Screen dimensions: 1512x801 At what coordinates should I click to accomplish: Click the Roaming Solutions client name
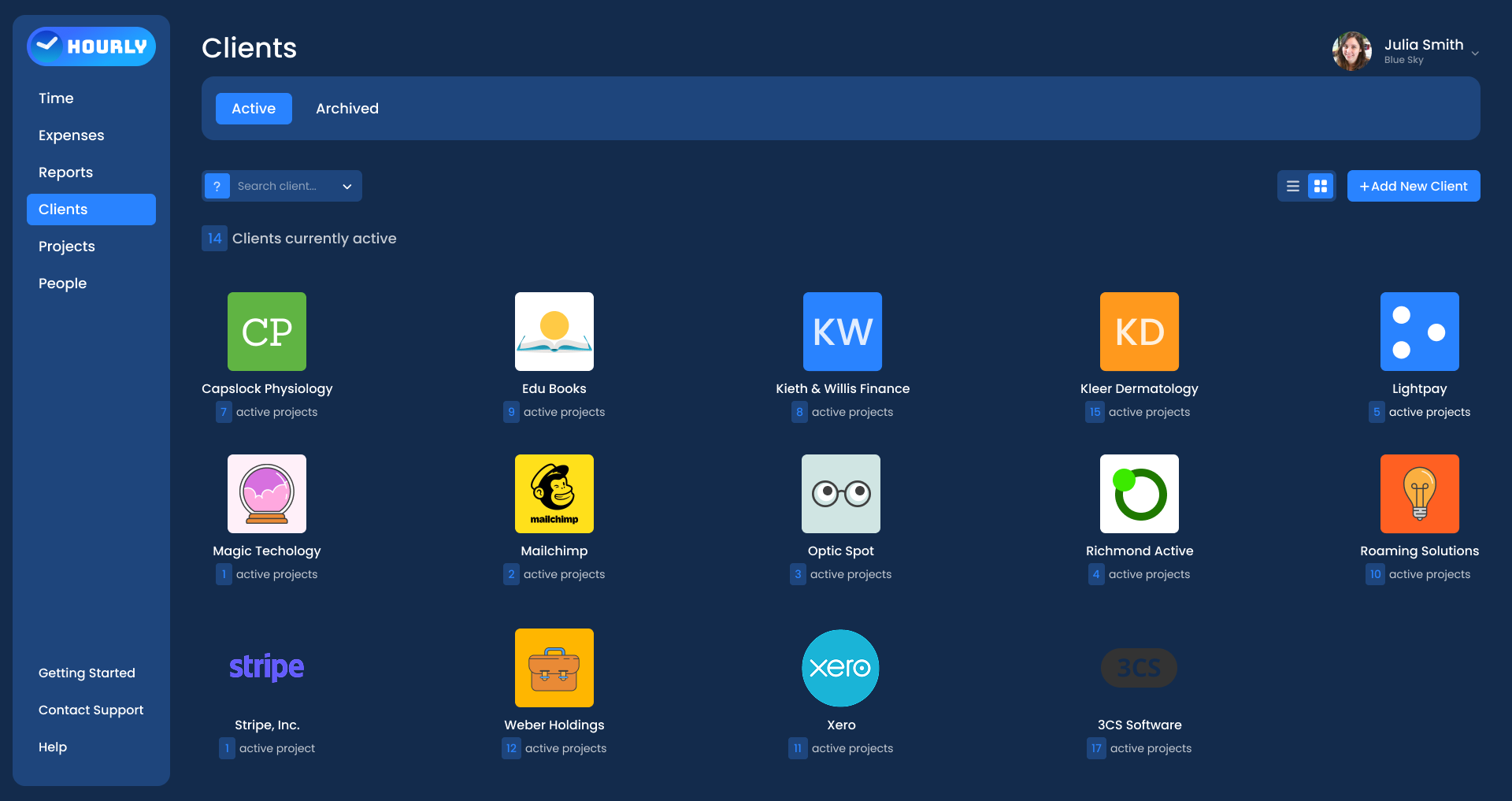pyautogui.click(x=1420, y=551)
